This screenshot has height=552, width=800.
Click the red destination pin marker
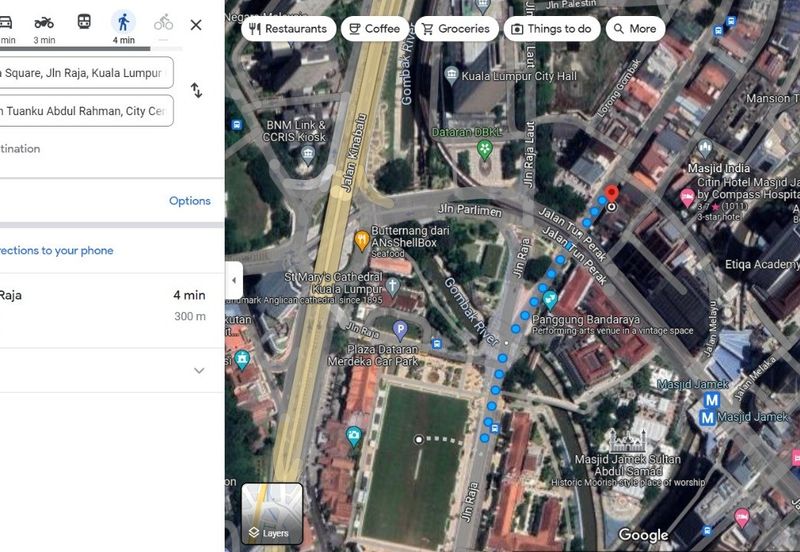pos(612,194)
